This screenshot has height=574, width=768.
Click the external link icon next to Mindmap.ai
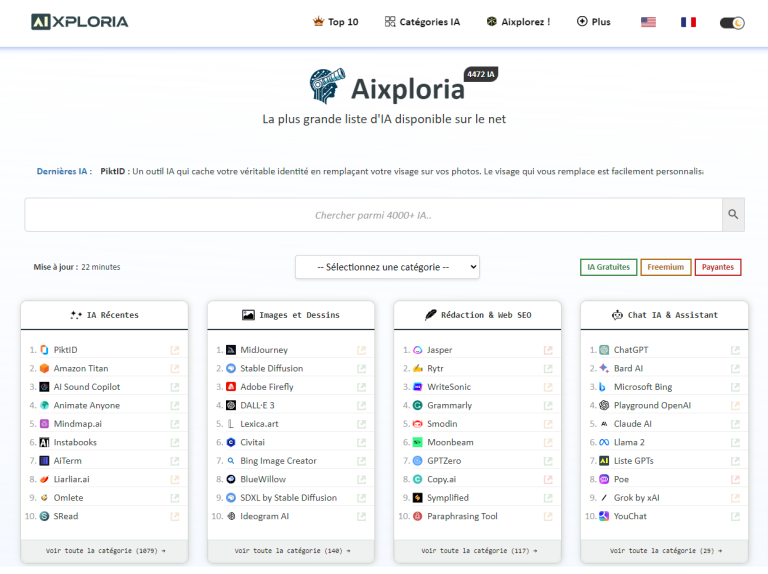click(175, 424)
